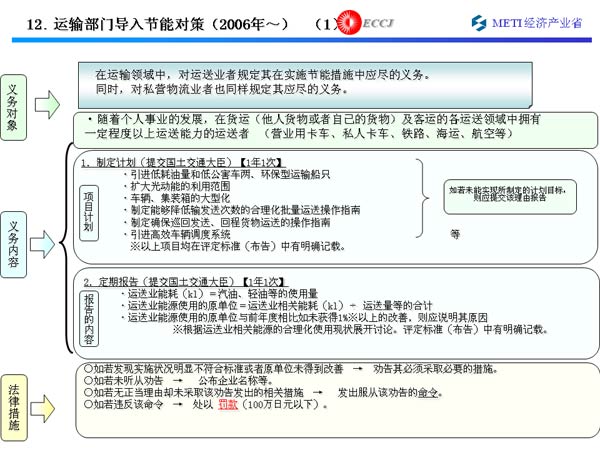This screenshot has height=450, width=600.
Task: Click the line 在运输领域中，对运送业者规定
Action: 262,75
